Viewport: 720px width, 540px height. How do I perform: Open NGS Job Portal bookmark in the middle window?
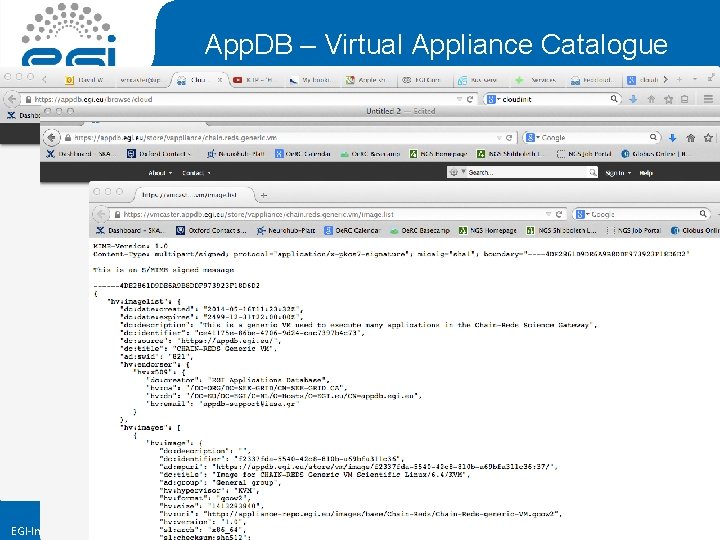coord(584,154)
